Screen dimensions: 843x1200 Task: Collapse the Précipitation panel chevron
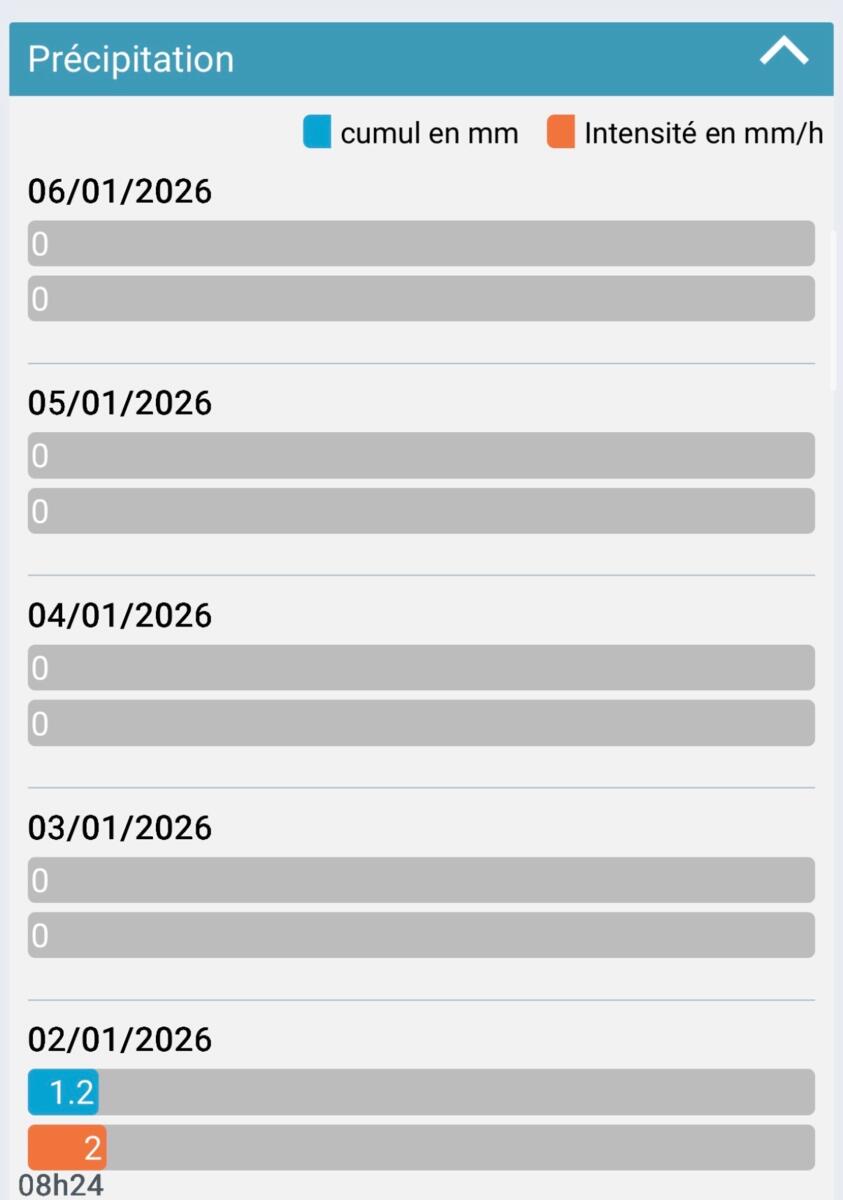783,52
